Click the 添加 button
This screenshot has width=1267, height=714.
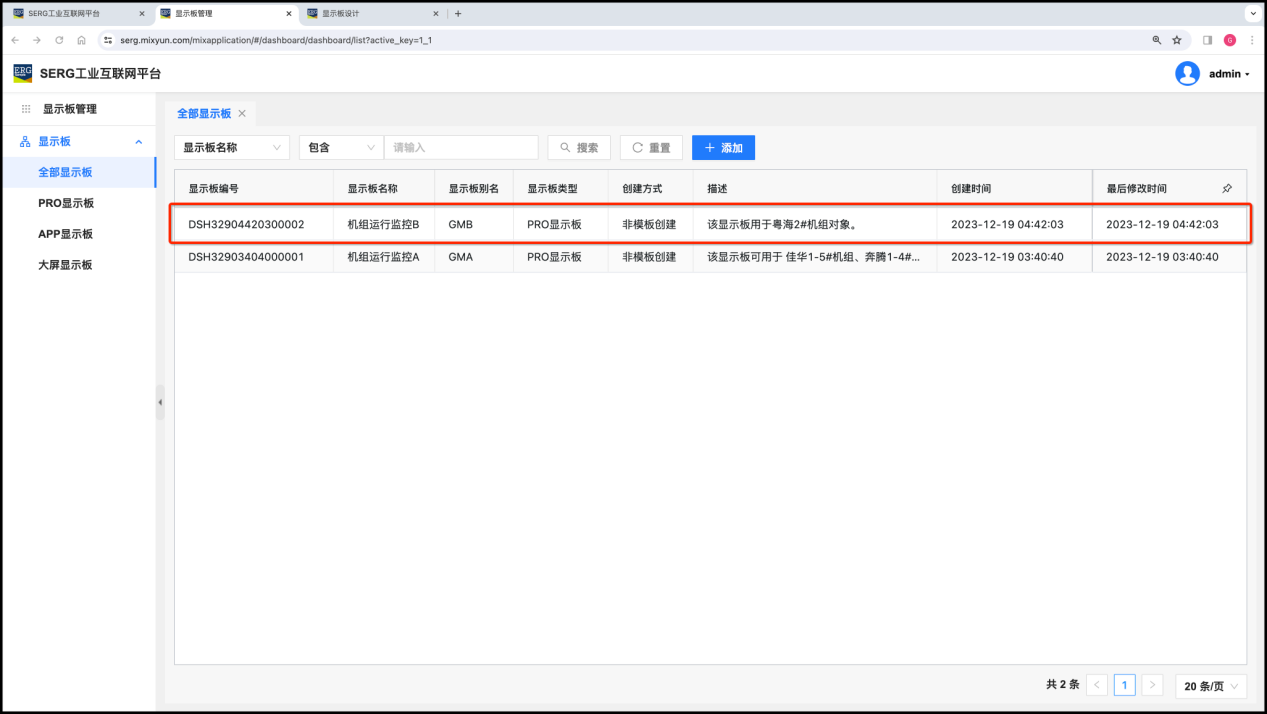click(x=723, y=148)
